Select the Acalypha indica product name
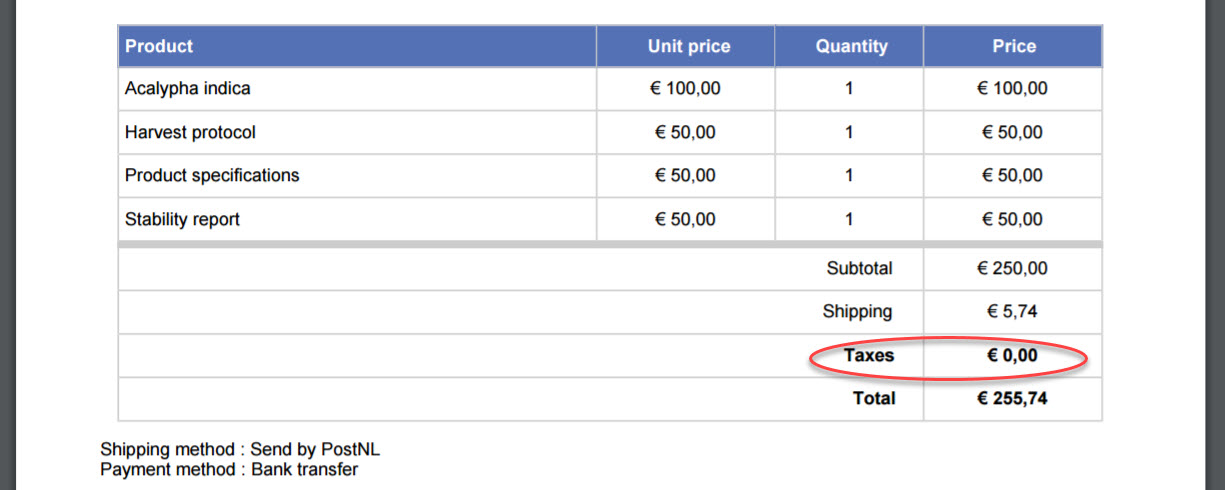 (188, 89)
